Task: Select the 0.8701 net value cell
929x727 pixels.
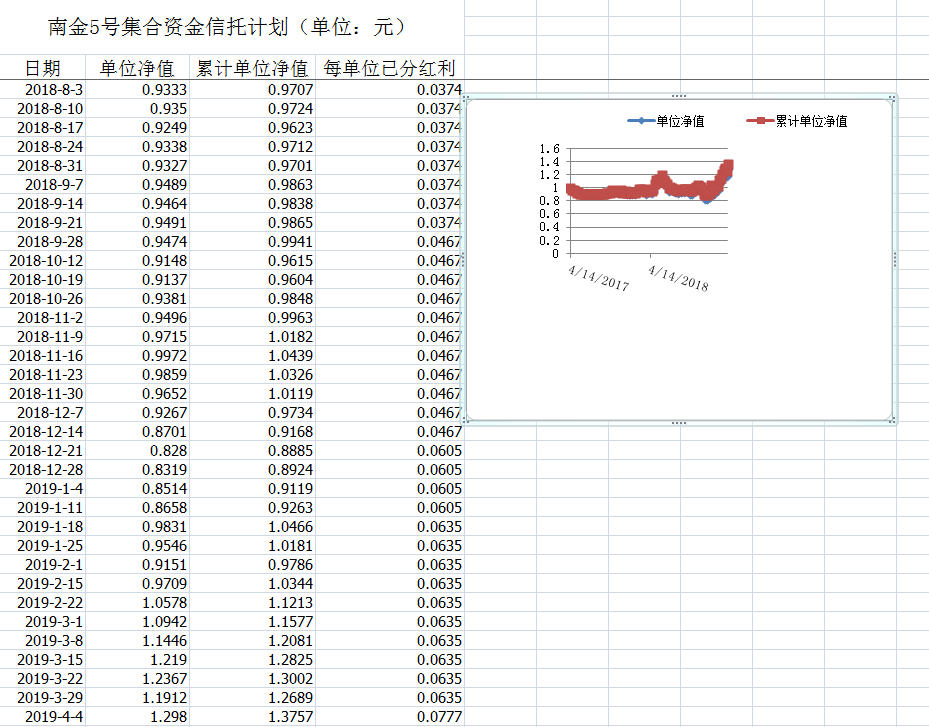Action: 137,431
